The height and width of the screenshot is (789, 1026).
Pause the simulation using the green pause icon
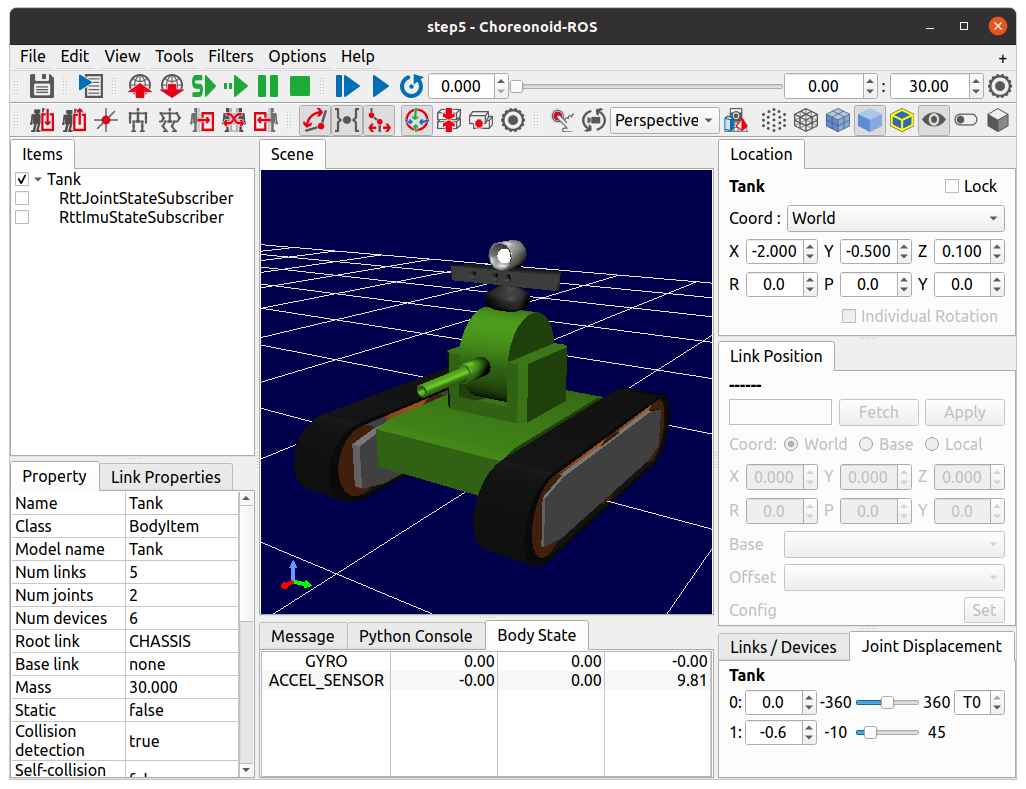pos(268,86)
